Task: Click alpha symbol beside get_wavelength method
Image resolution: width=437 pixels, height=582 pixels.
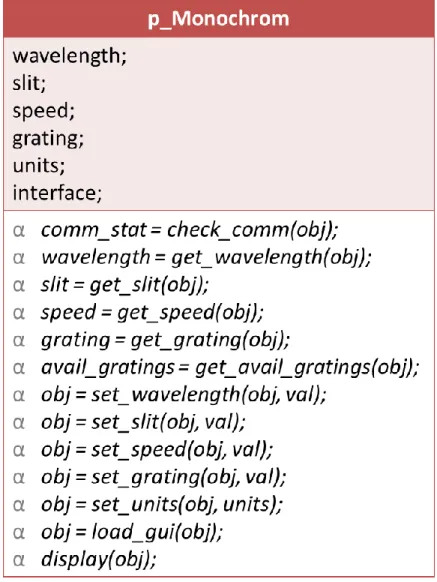Action: click(x=19, y=258)
